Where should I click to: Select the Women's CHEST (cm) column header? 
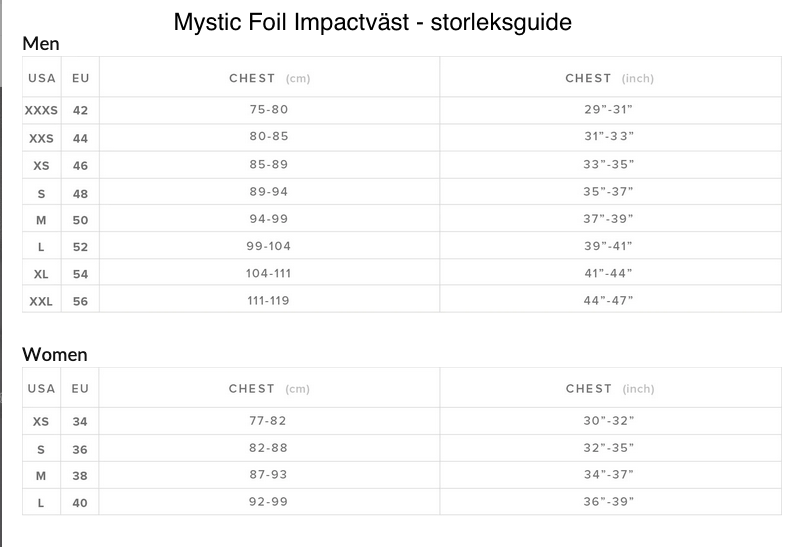pos(269,389)
